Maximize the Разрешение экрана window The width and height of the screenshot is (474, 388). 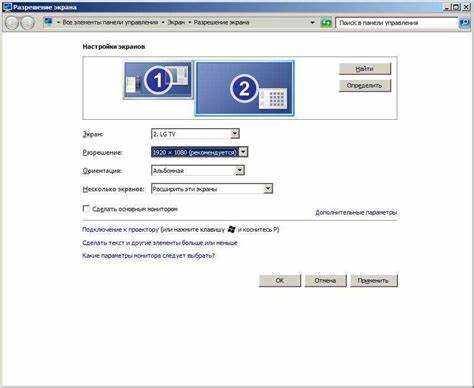click(x=456, y=7)
